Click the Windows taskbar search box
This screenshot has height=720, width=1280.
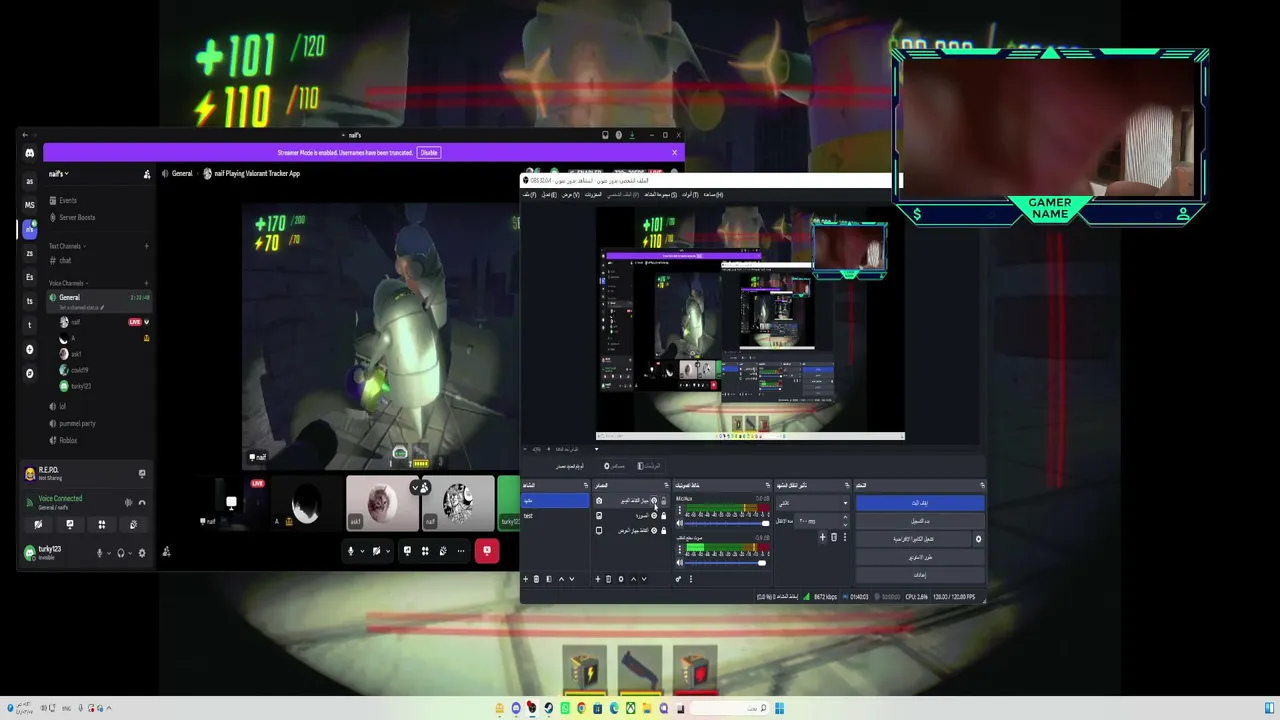click(x=729, y=708)
